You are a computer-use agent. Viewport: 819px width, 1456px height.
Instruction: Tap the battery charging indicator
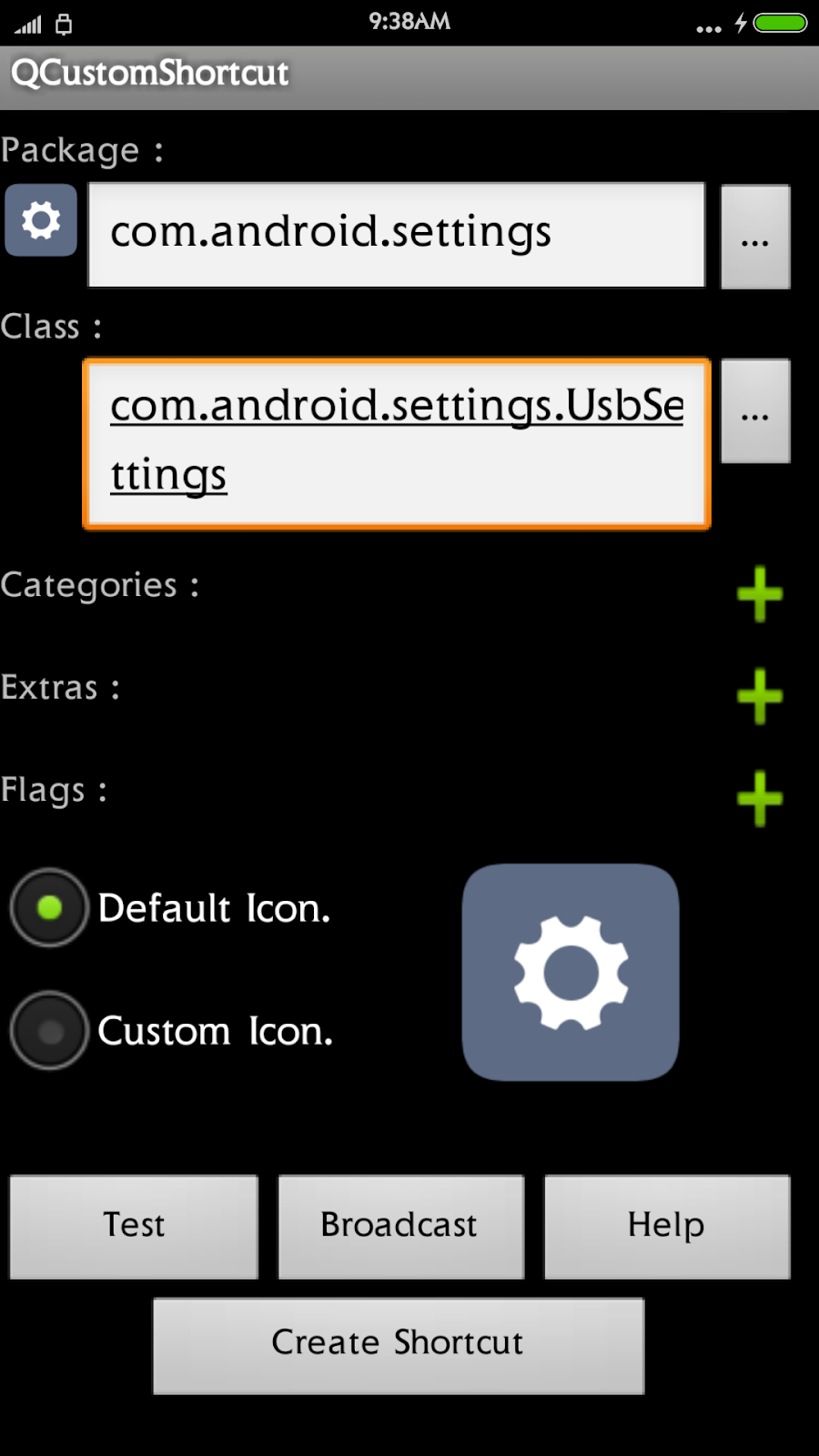[x=739, y=22]
